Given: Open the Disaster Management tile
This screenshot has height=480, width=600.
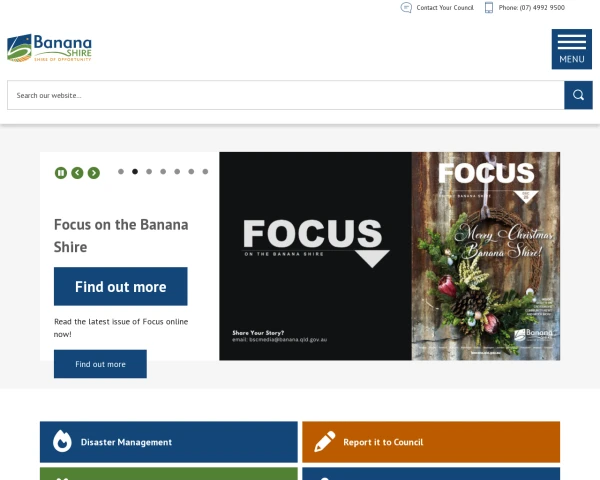Looking at the screenshot, I should tap(169, 442).
